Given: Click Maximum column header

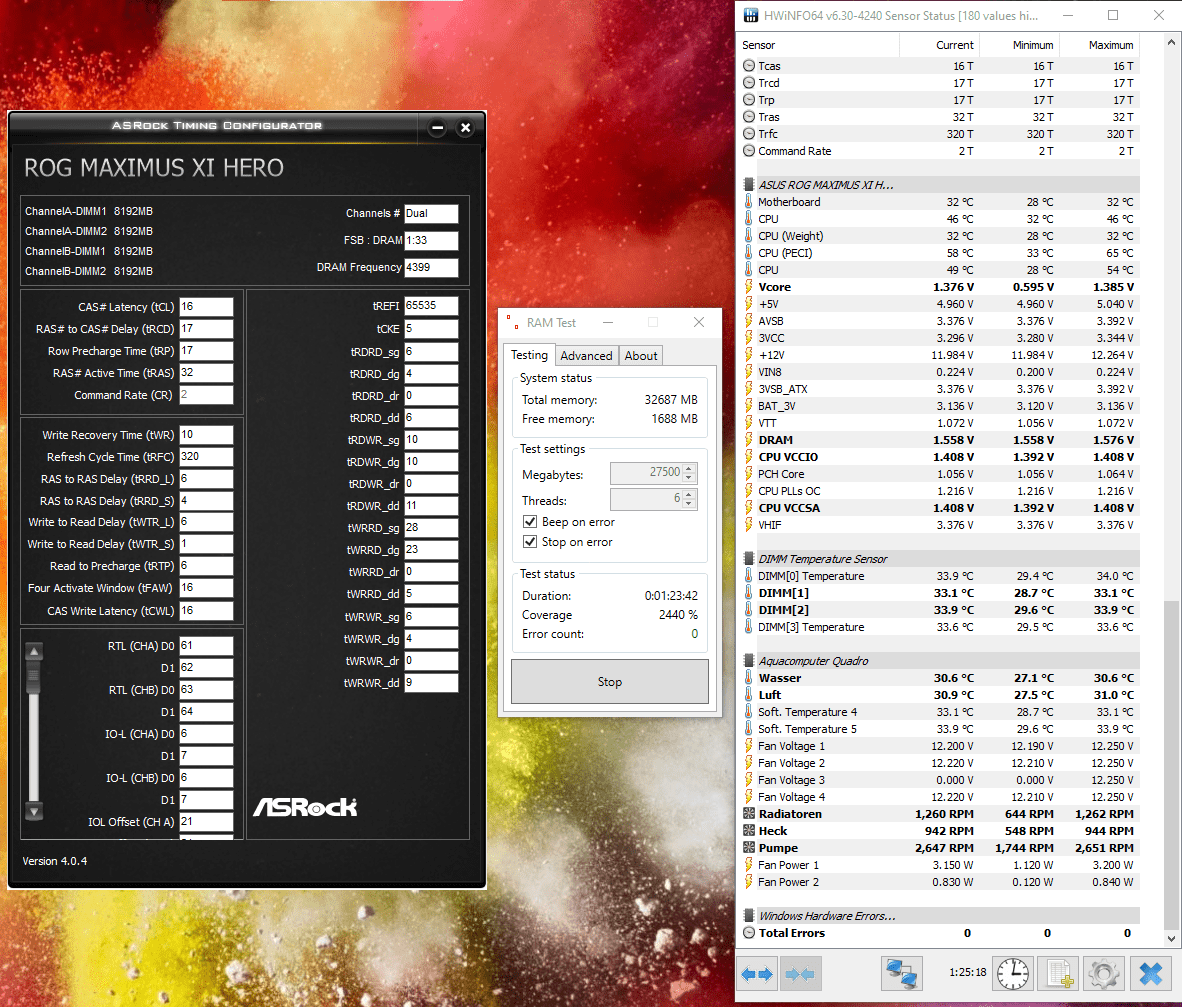Looking at the screenshot, I should point(1099,45).
